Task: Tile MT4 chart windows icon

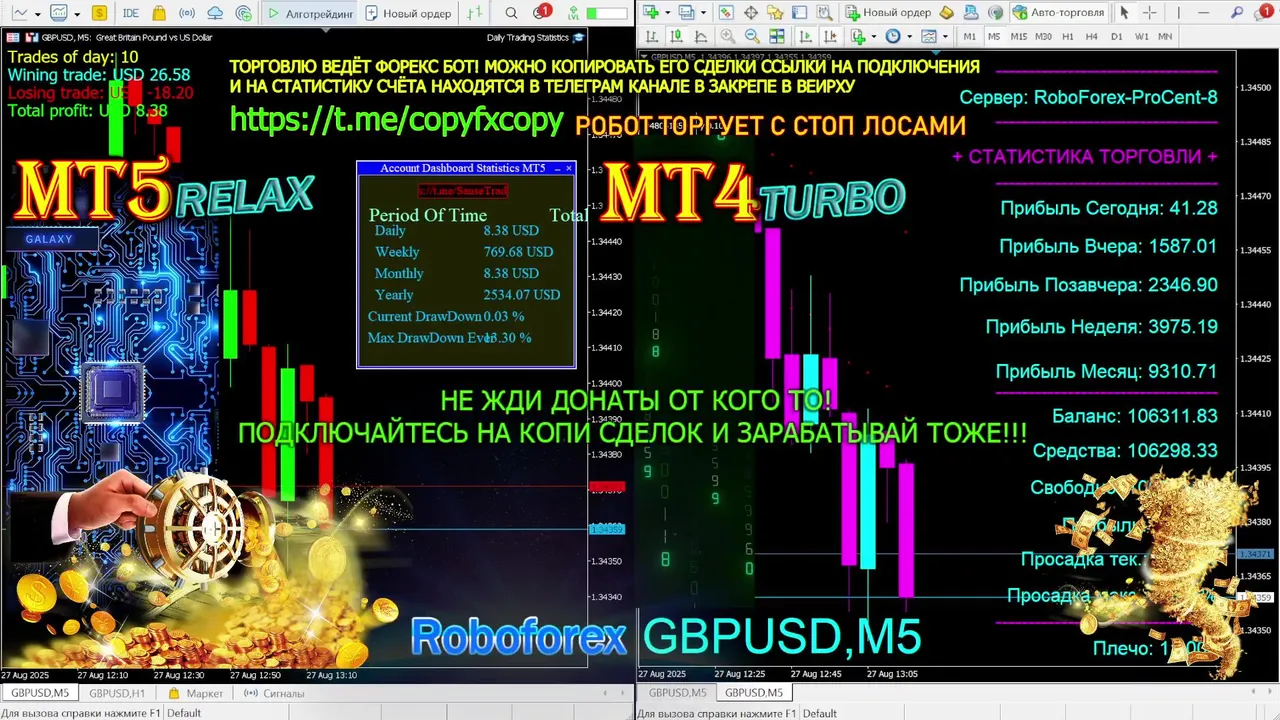Action: click(776, 36)
